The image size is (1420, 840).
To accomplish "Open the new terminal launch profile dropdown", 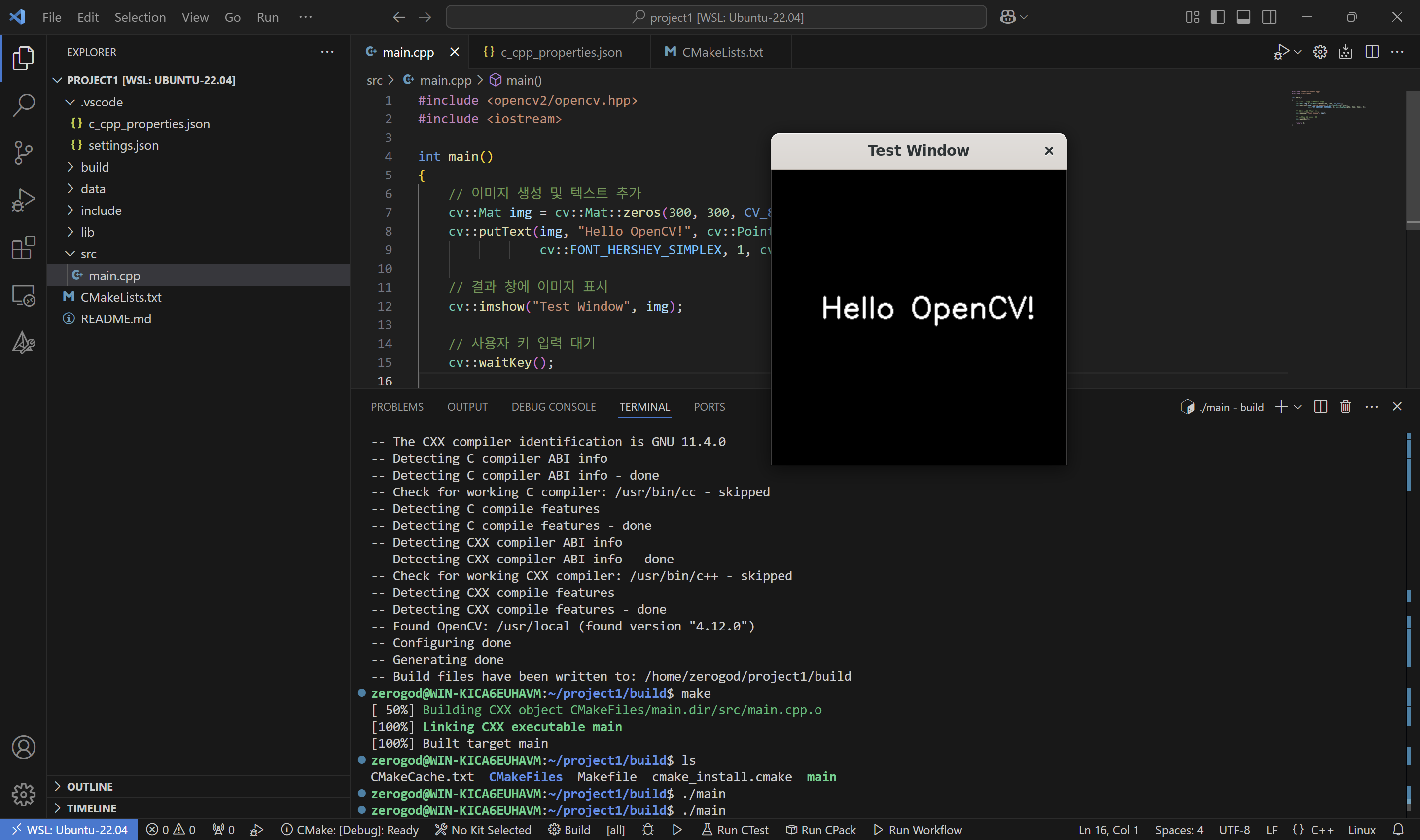I will (1298, 407).
